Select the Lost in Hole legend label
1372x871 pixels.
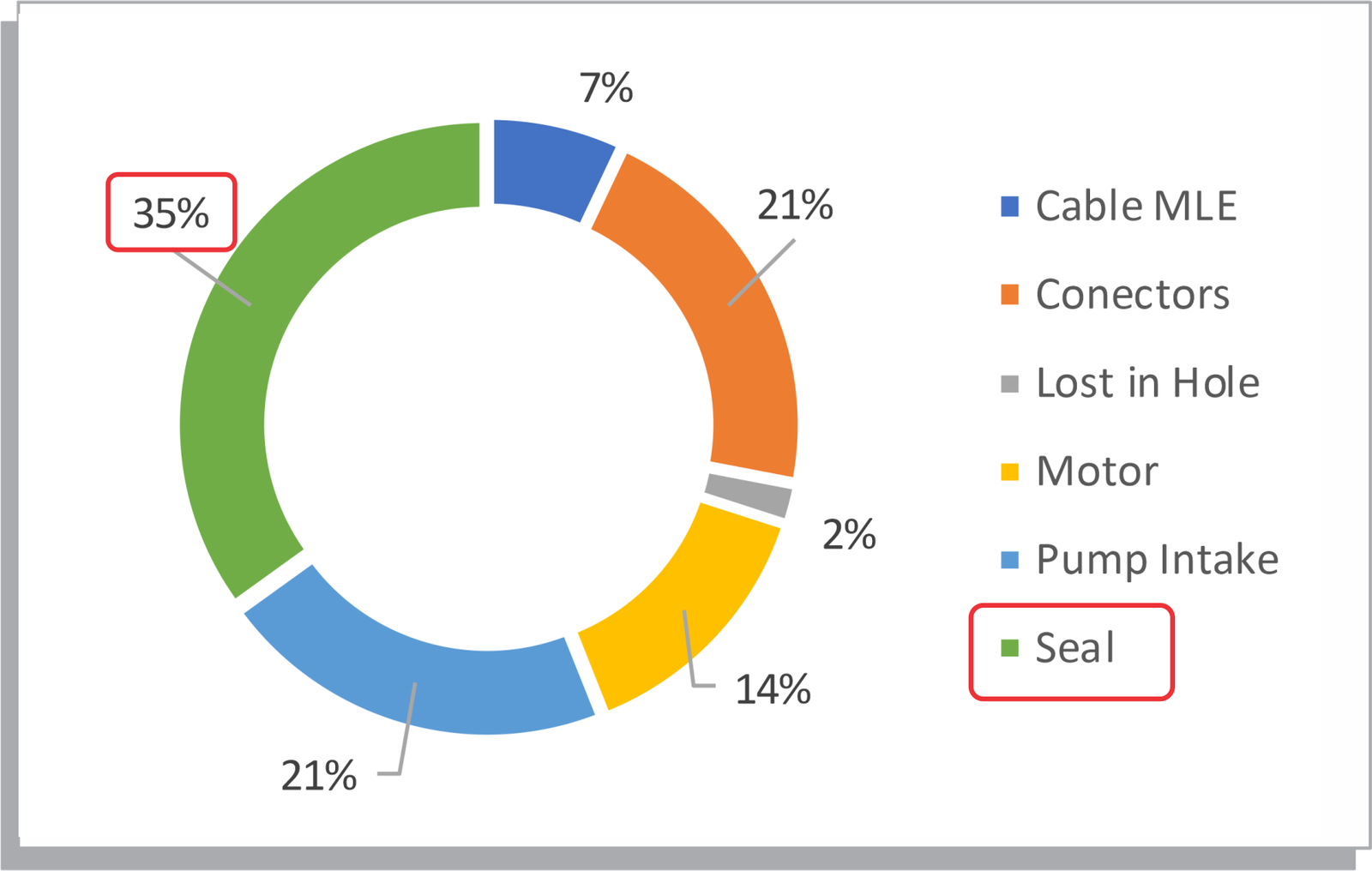click(x=1147, y=383)
